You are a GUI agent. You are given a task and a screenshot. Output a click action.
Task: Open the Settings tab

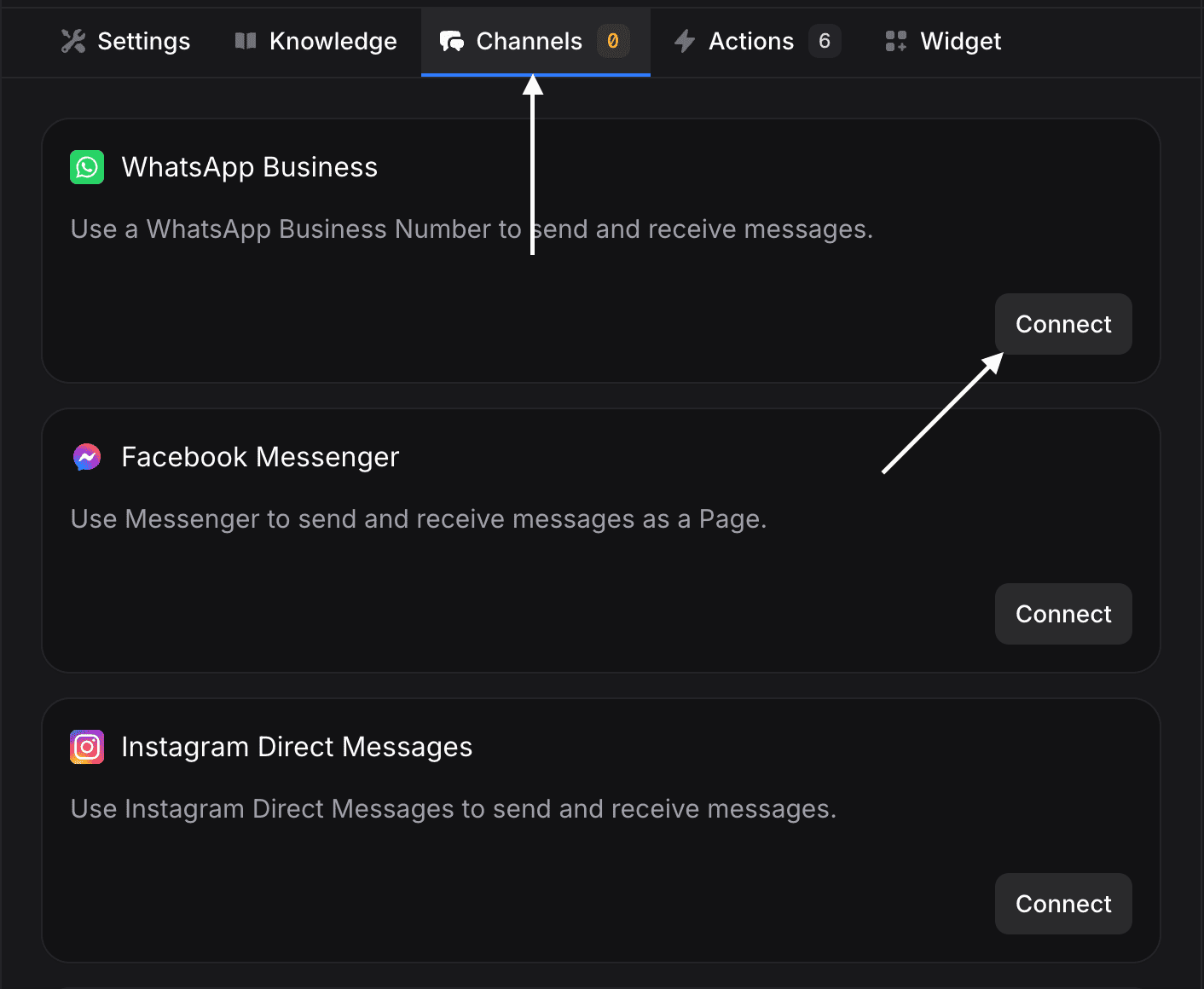point(125,41)
